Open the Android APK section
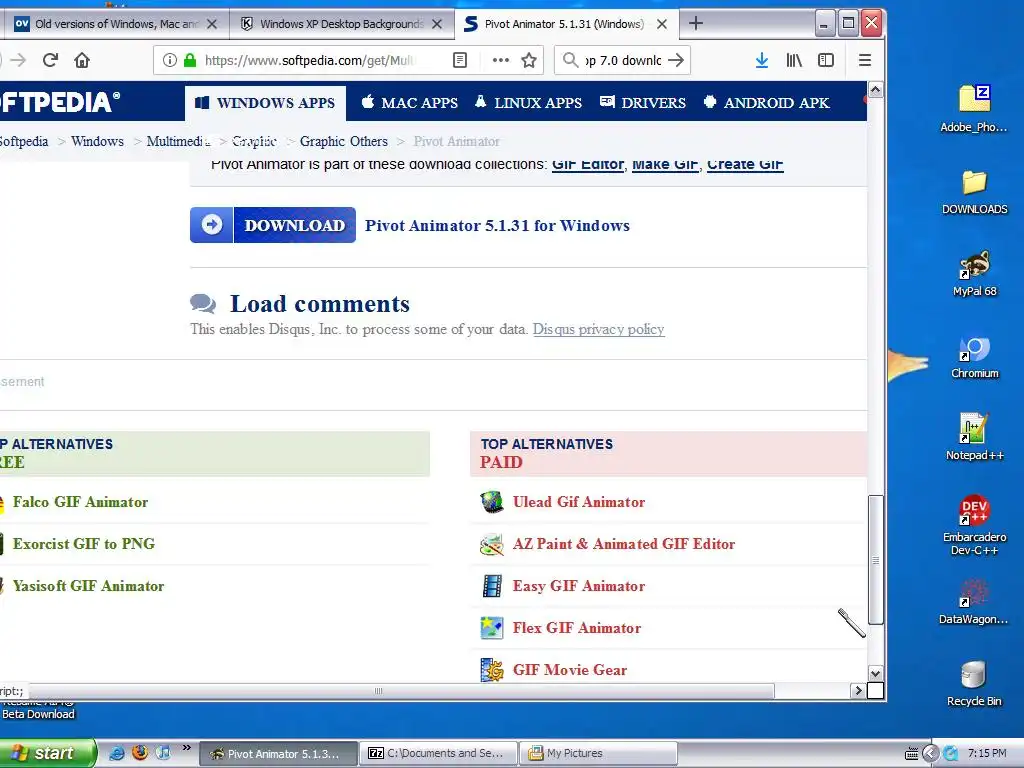Screen dimensions: 1024x768 [x=767, y=103]
